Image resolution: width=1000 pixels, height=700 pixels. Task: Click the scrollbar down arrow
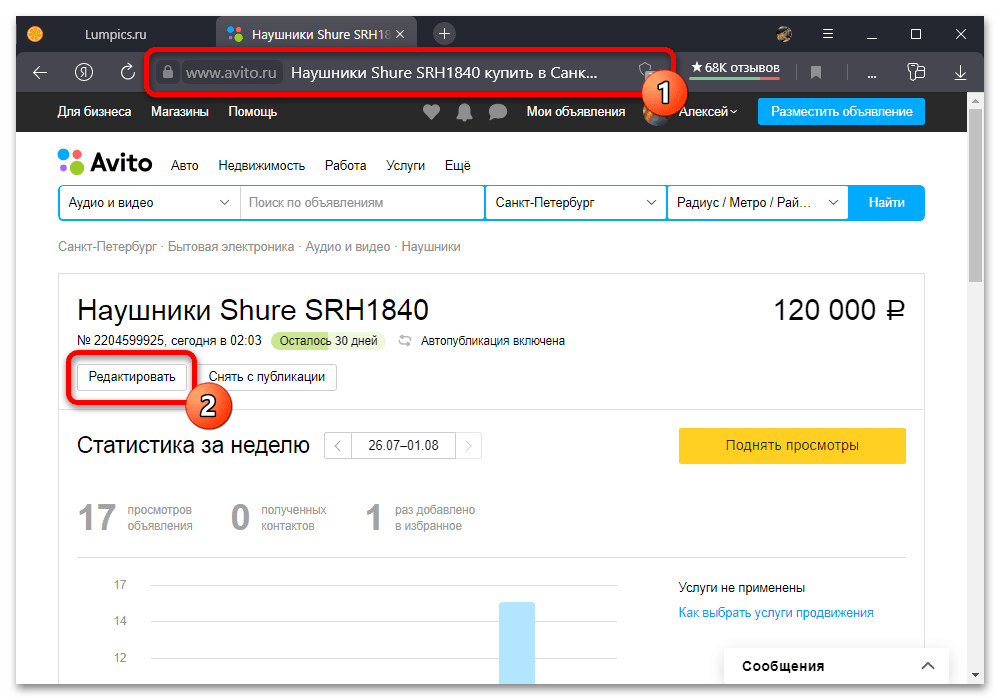[x=975, y=674]
